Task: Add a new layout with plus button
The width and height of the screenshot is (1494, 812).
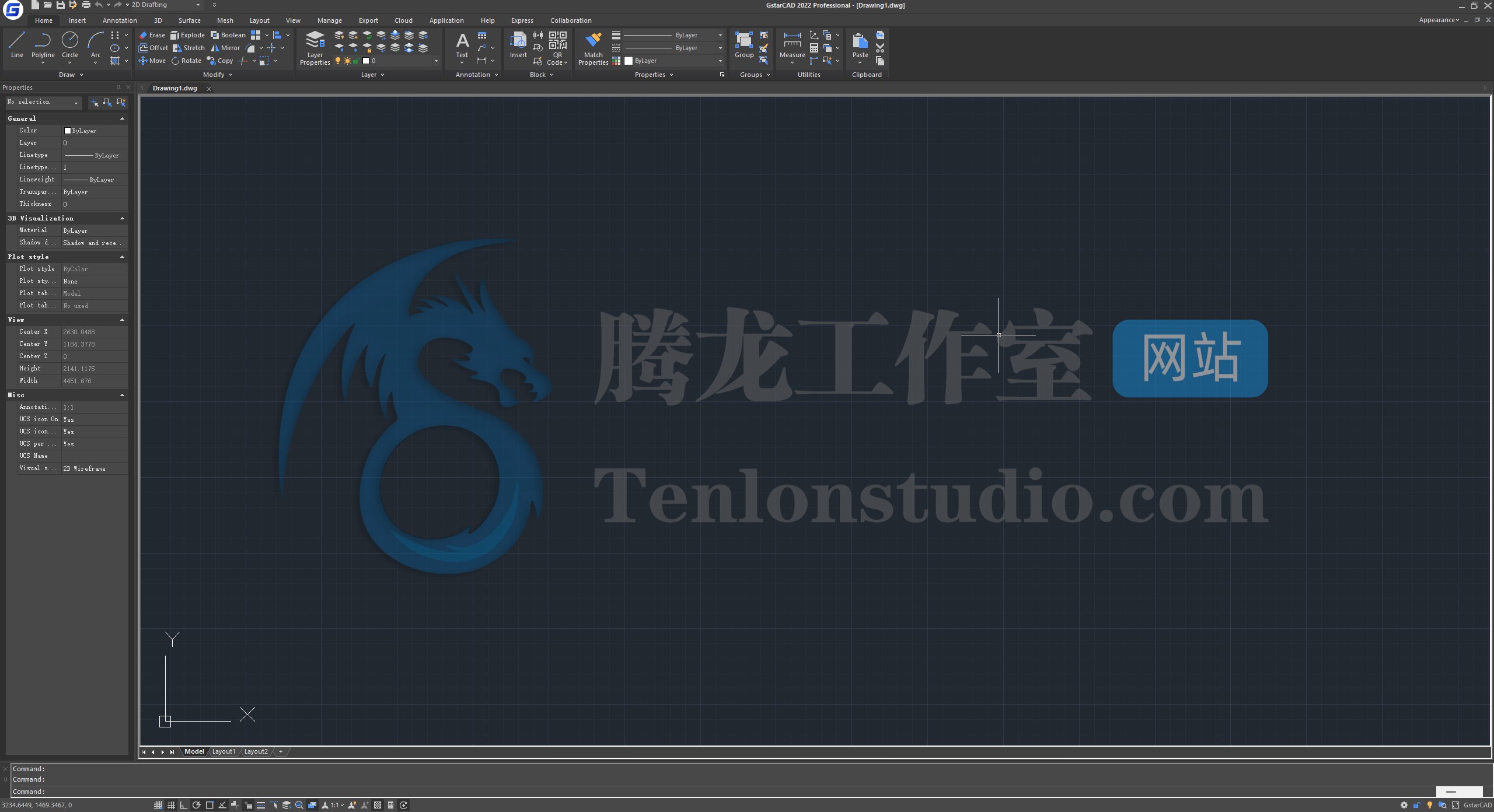Action: [281, 751]
